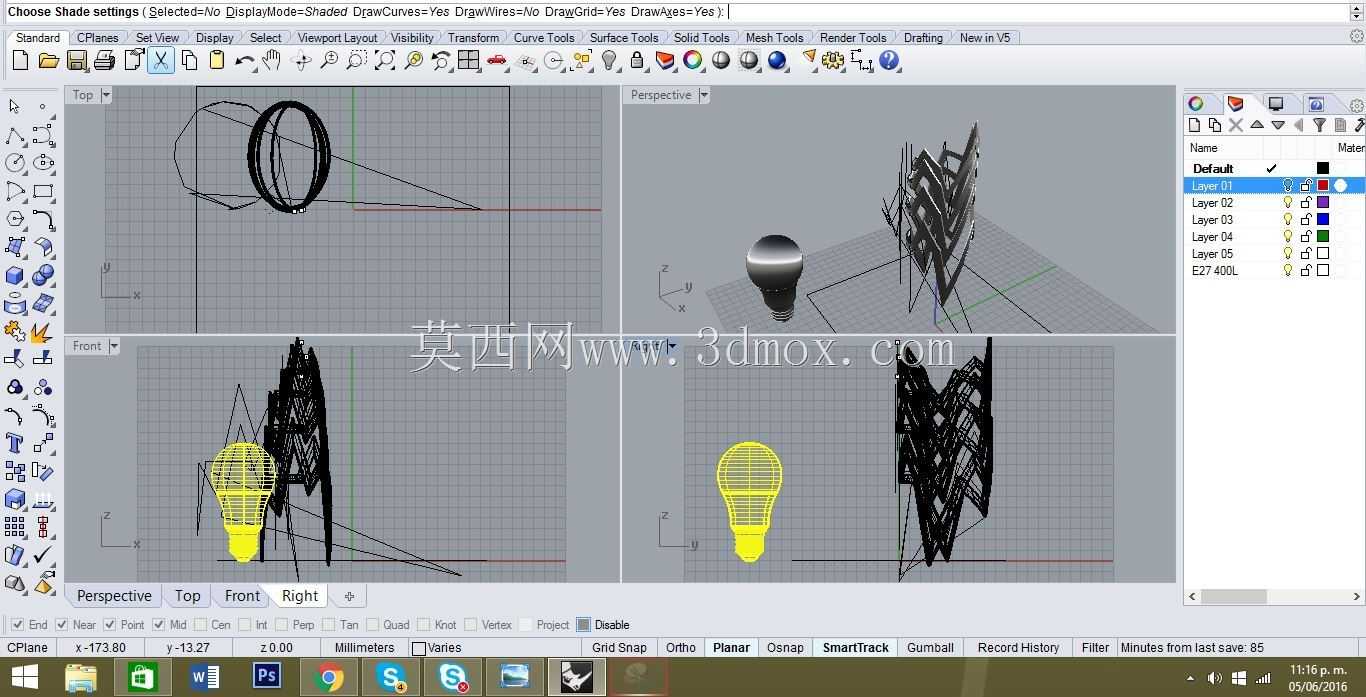Toggle the SmartTrack button
1366x697 pixels.
click(x=856, y=648)
